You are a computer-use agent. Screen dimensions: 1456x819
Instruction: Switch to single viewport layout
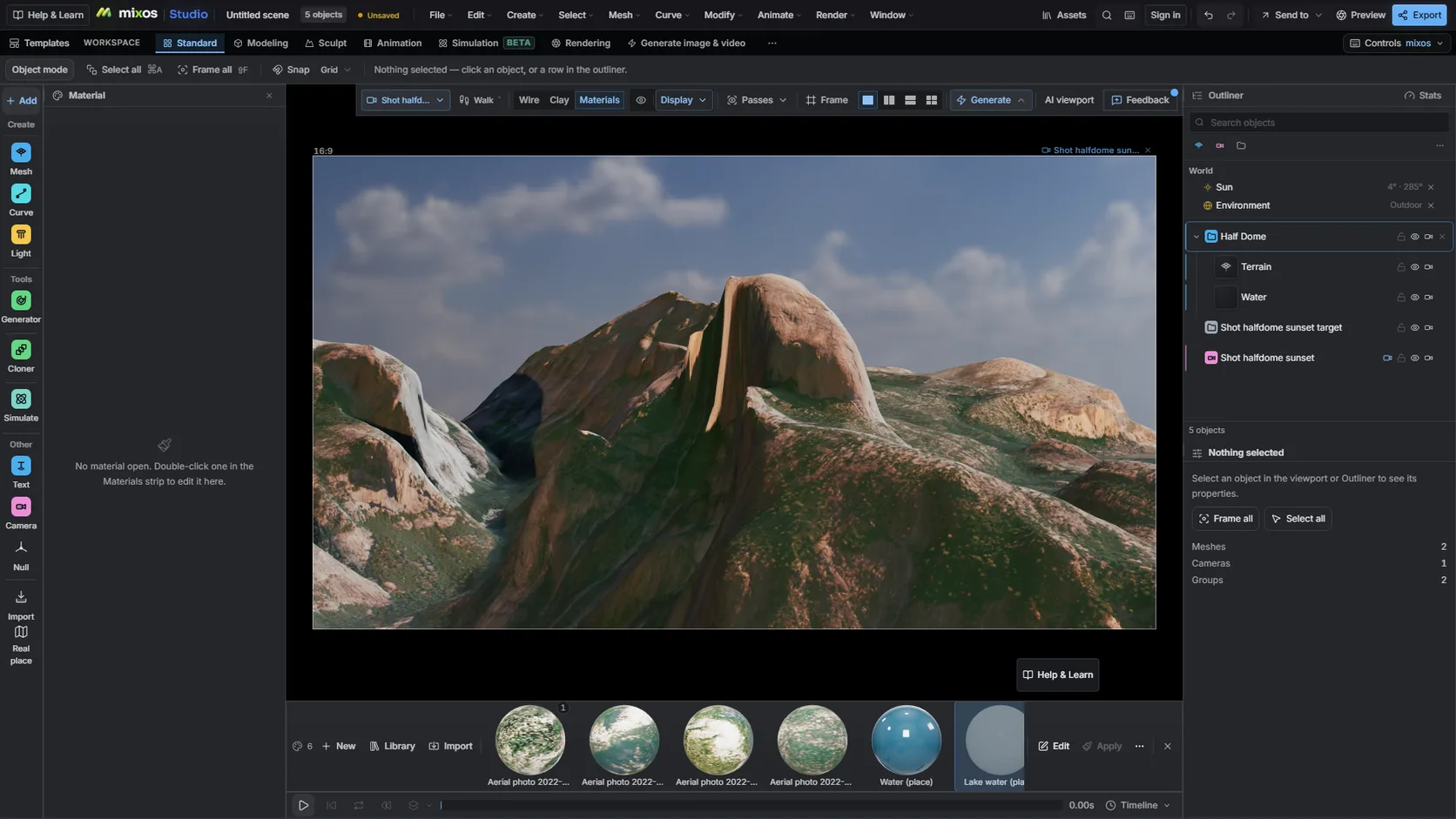click(x=867, y=100)
